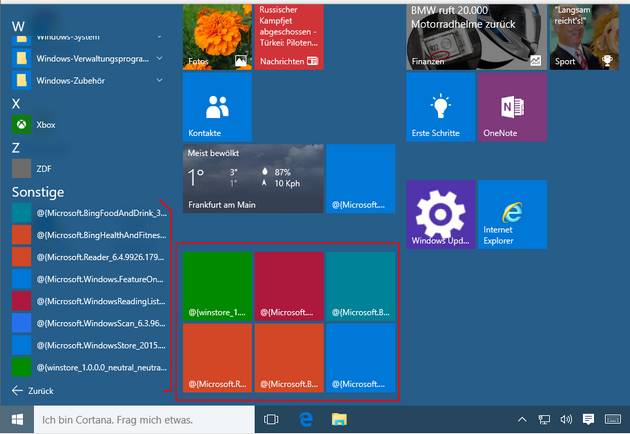Open the Action Center notification icon
630x434 pixels.
tap(588, 420)
